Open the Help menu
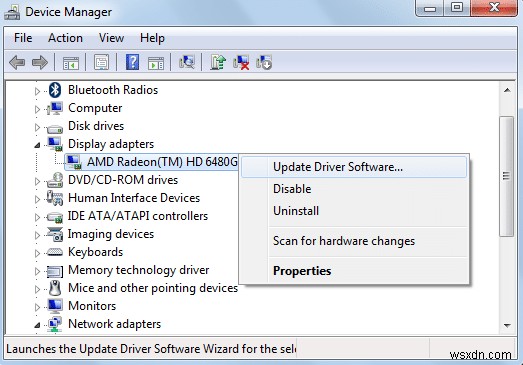This screenshot has height=365, width=523. tap(152, 38)
